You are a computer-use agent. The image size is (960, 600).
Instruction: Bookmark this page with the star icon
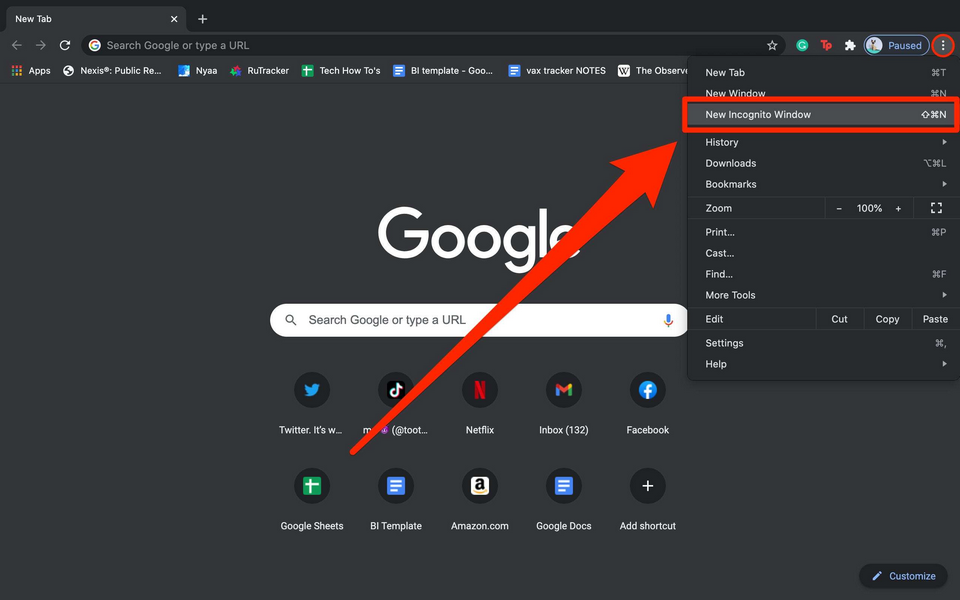[x=772, y=45]
